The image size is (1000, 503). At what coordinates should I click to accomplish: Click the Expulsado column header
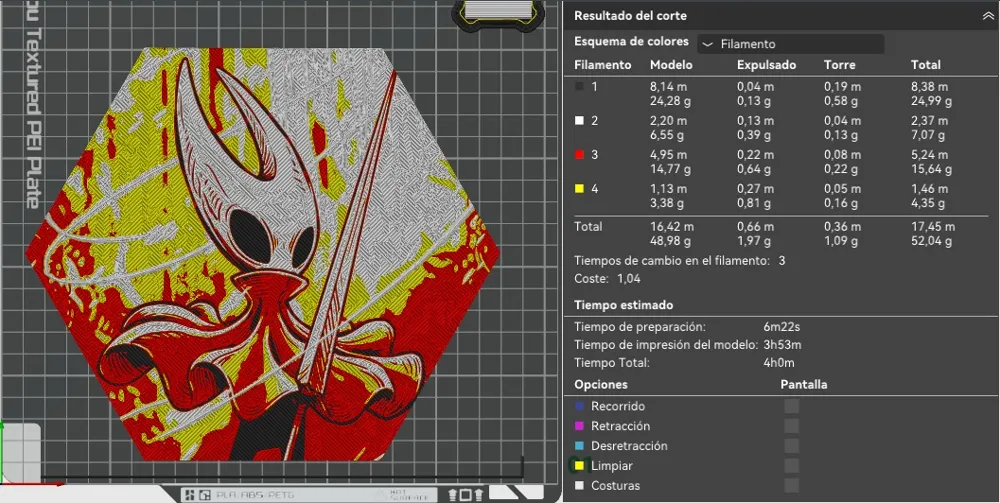tap(767, 64)
